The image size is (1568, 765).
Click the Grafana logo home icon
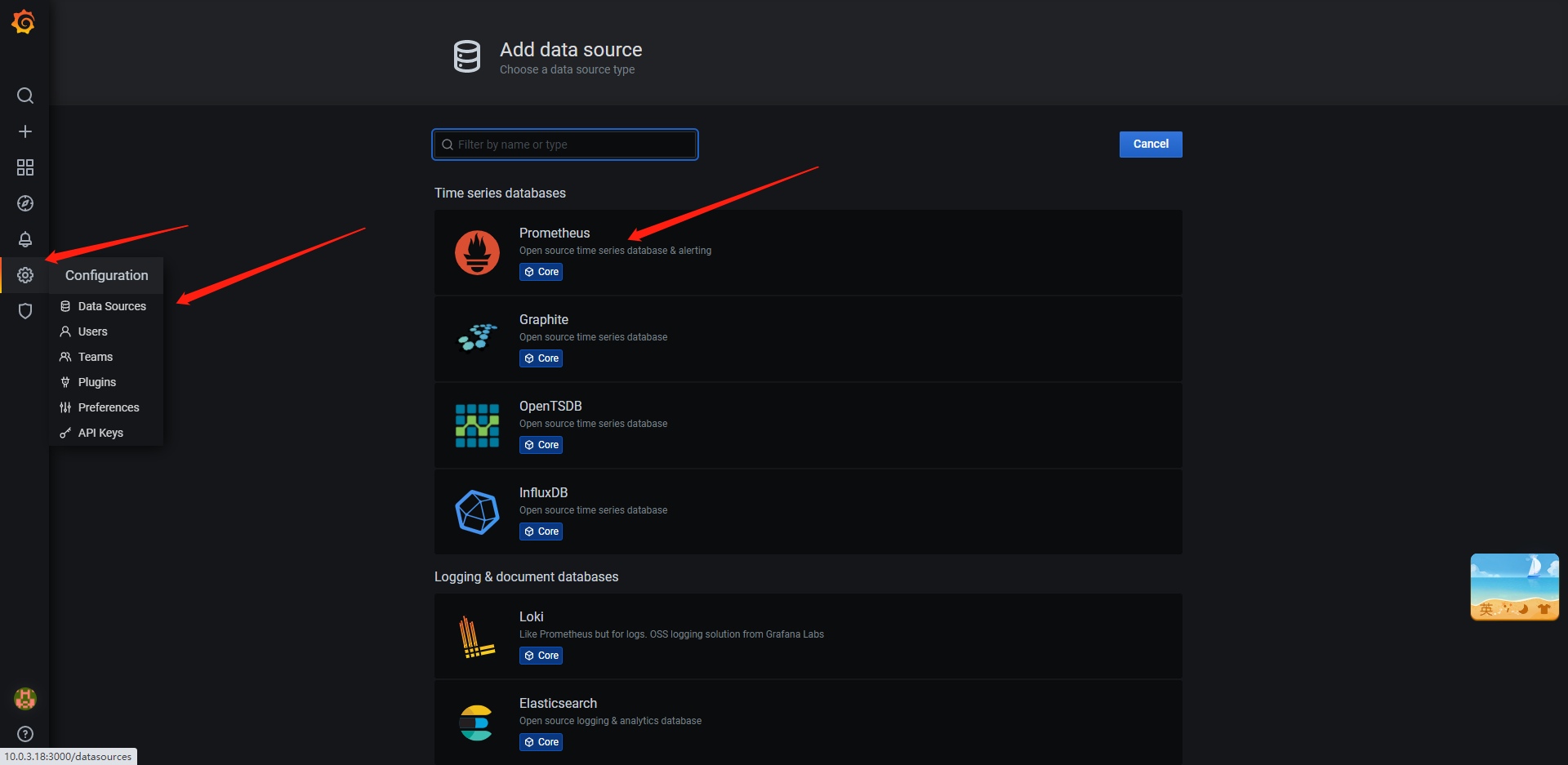coord(24,22)
